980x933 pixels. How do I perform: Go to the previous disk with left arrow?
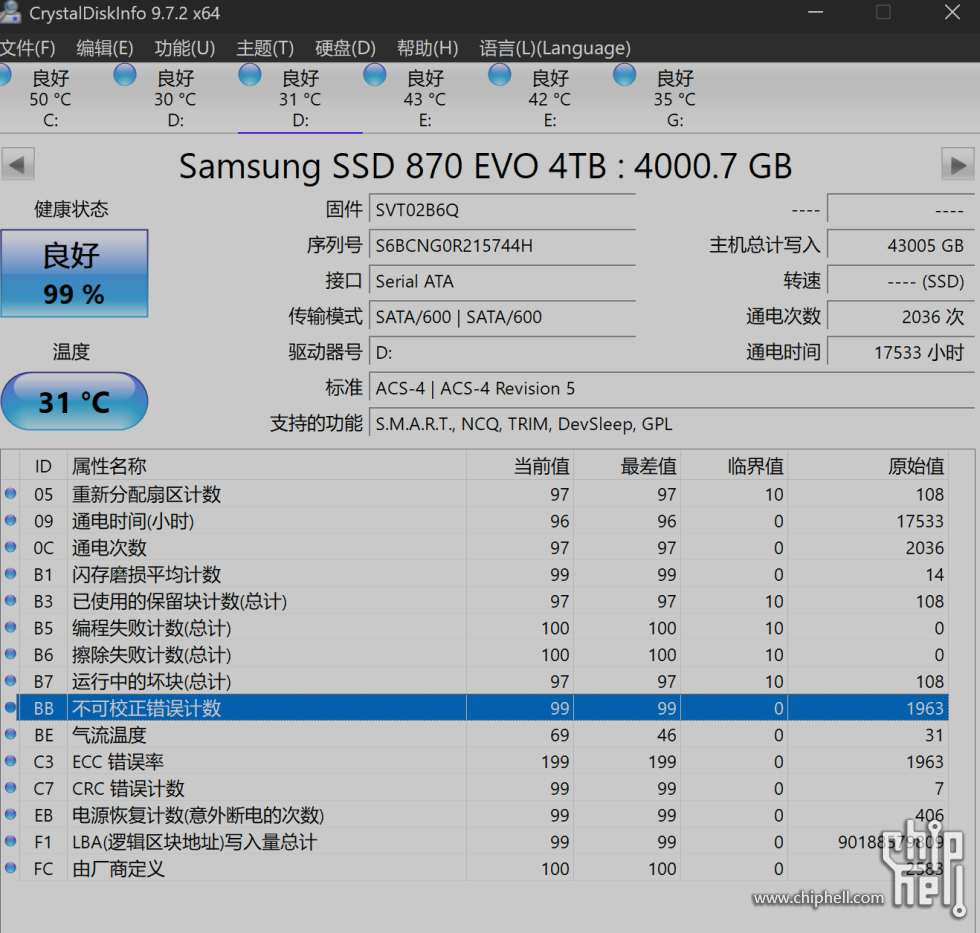point(18,164)
